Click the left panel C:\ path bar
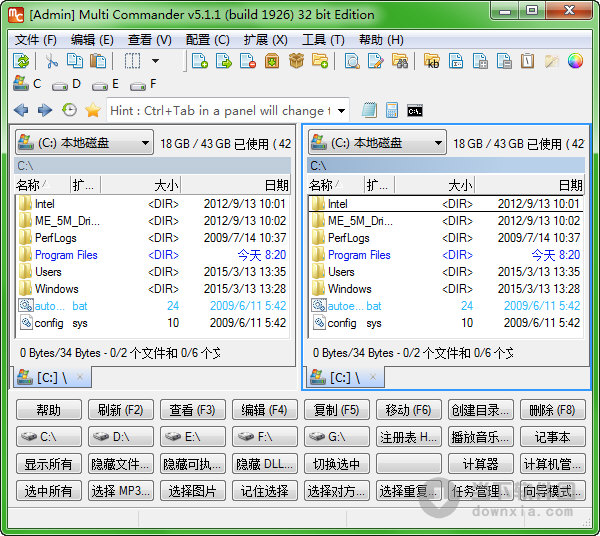The image size is (600, 536). click(153, 166)
